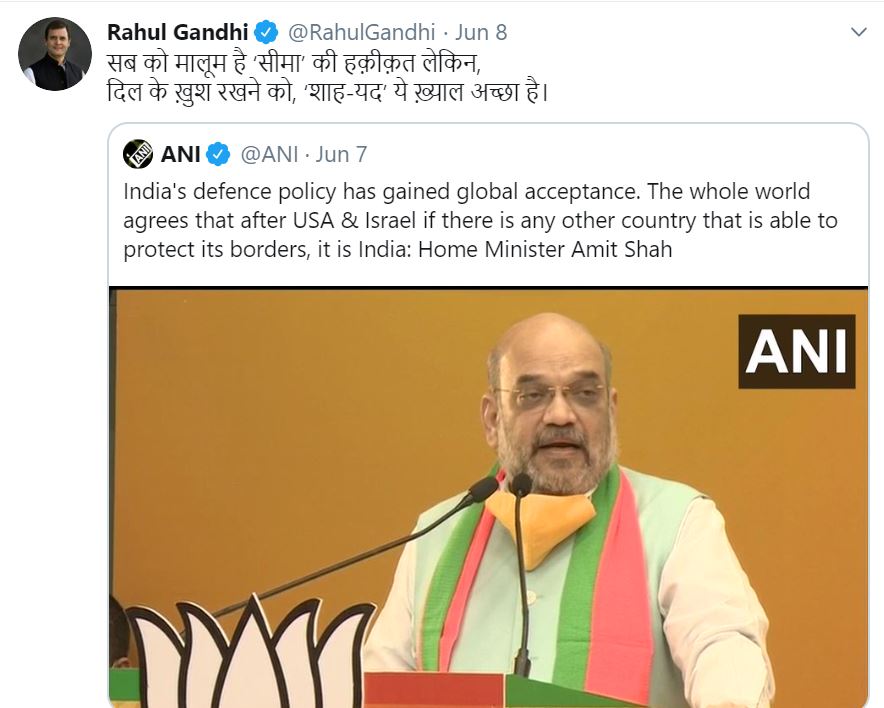Viewport: 884px width, 708px height.
Task: Click 'Home Minister Amit Shah' in quoted text
Action: point(545,249)
